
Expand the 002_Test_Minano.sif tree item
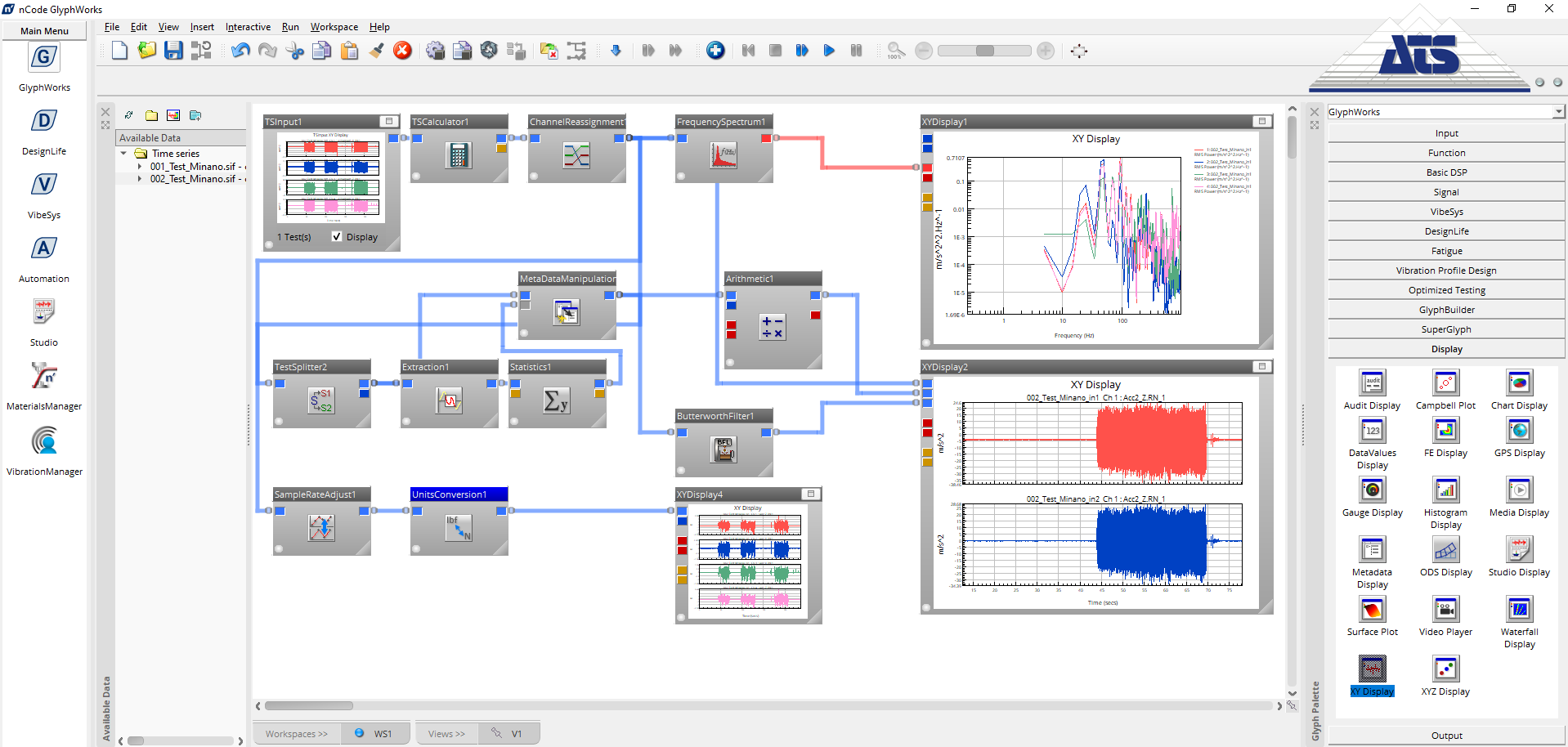pos(139,178)
